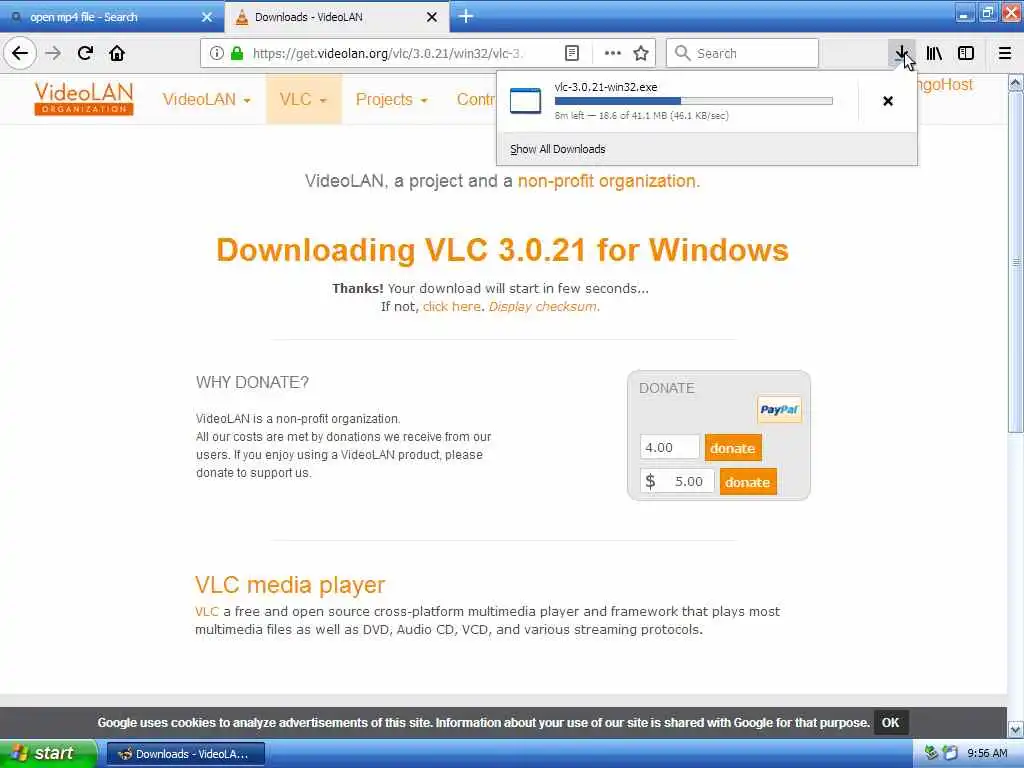The height and width of the screenshot is (768, 1024).
Task: Open page actions three-dot menu
Action: pyautogui.click(x=612, y=53)
